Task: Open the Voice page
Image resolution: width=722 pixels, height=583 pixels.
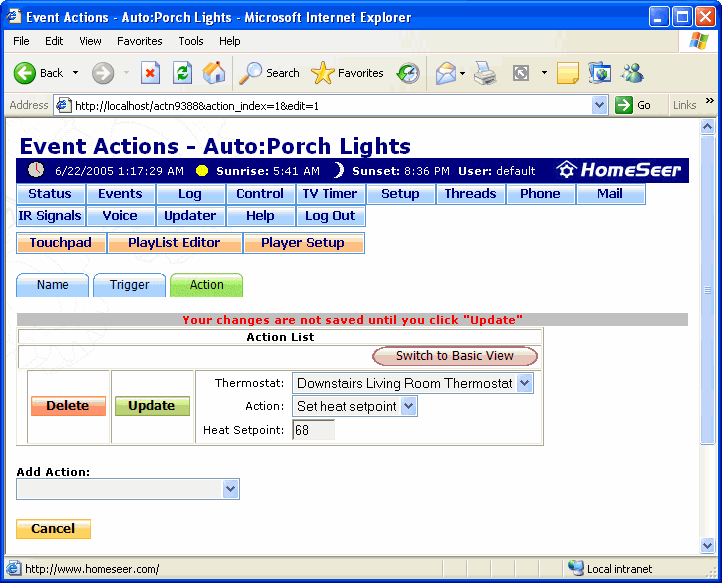Action: 120,216
